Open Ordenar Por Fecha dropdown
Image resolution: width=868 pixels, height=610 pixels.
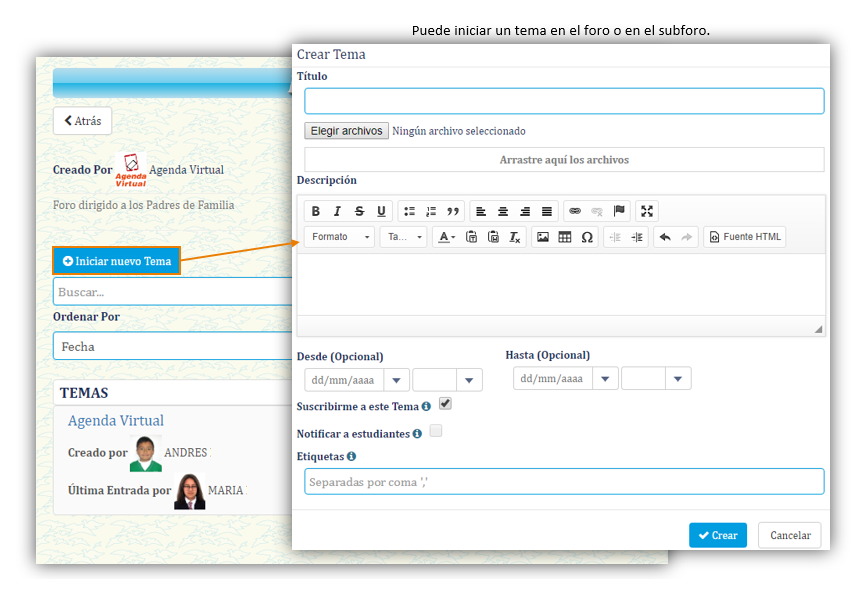point(173,347)
